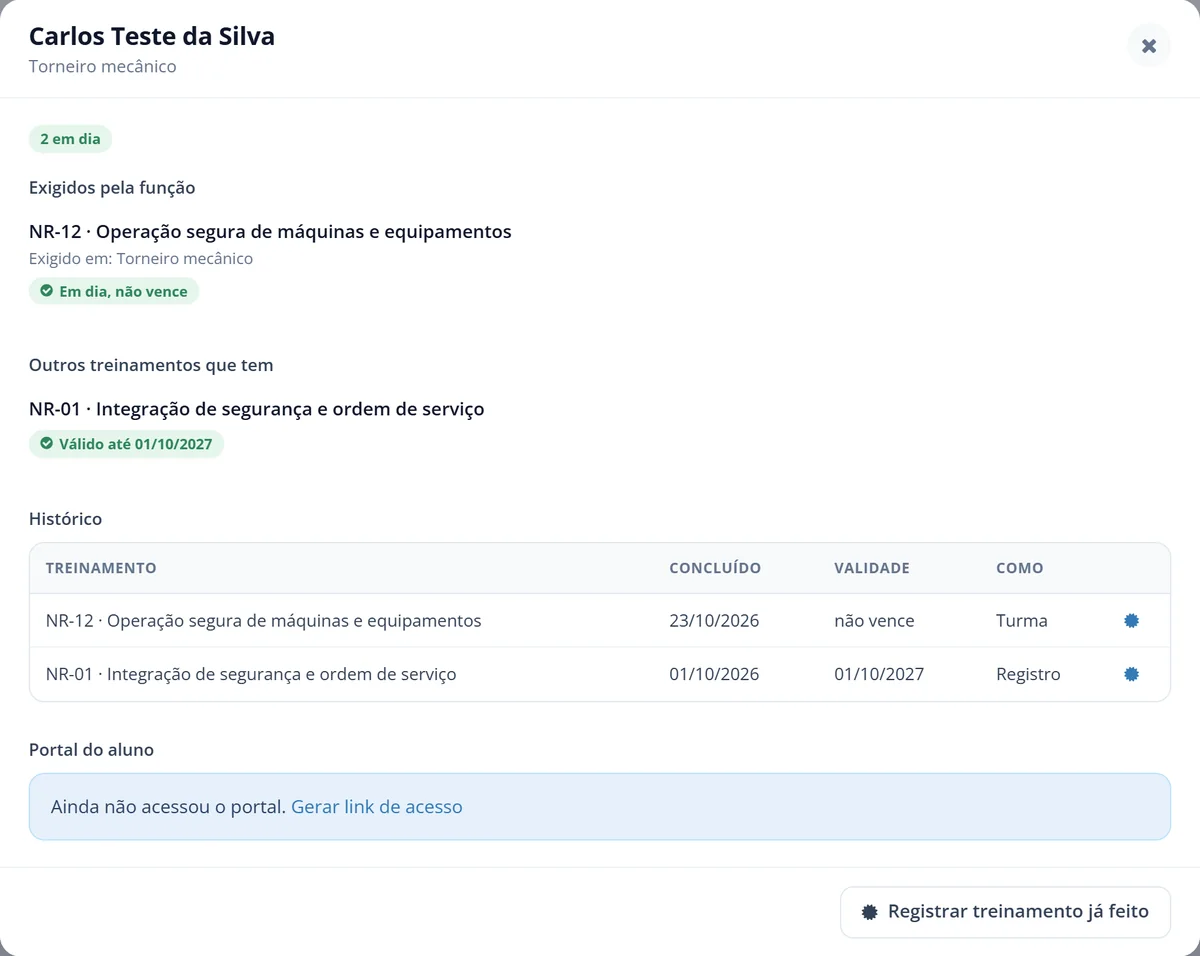The width and height of the screenshot is (1200, 956).
Task: Click the TREINAMENTO column header
Action: click(x=101, y=568)
